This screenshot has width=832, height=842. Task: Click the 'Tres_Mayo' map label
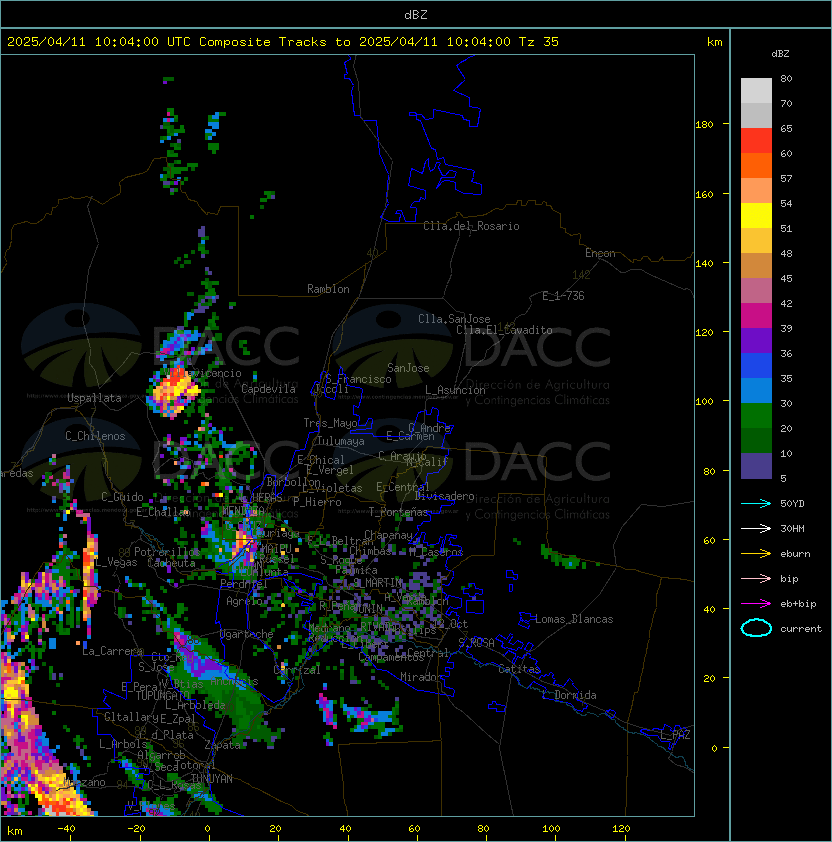[330, 423]
